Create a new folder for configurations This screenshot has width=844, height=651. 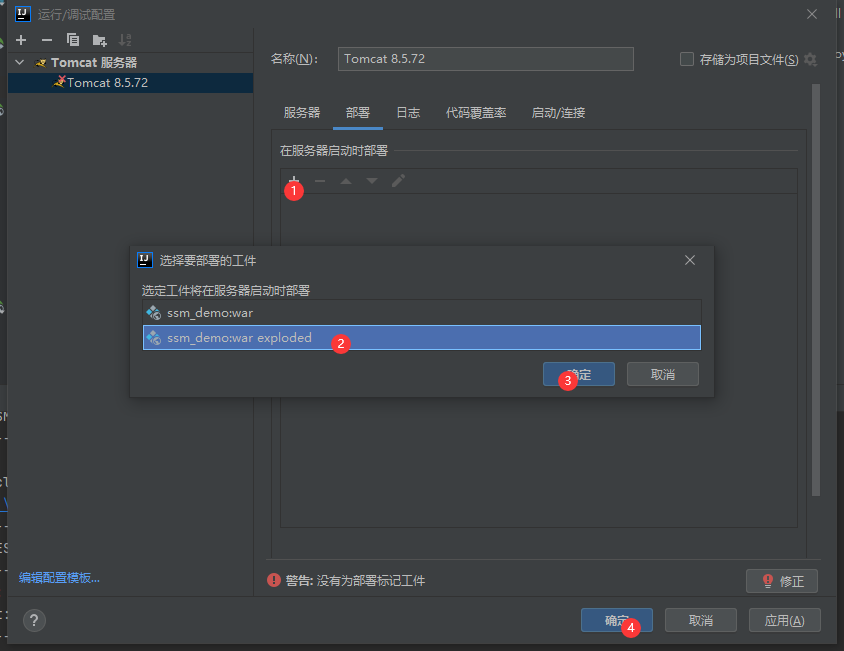pos(97,40)
